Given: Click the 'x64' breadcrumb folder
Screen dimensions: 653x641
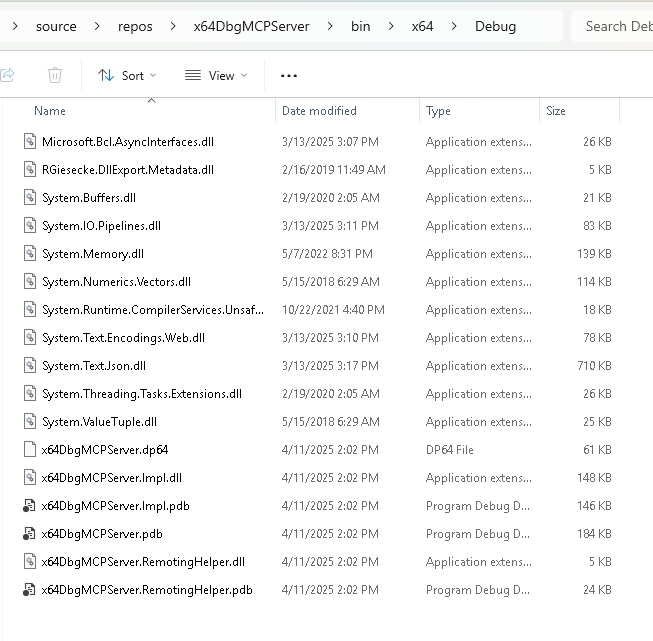Looking at the screenshot, I should pos(422,26).
